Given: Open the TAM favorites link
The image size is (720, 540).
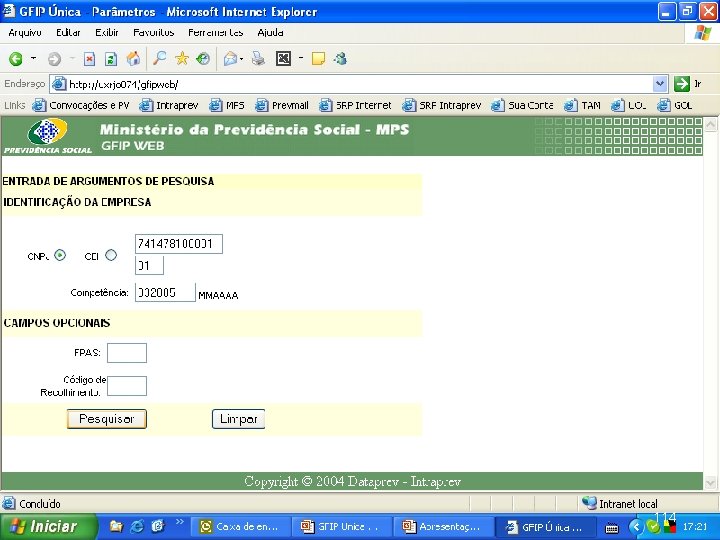Looking at the screenshot, I should (582, 105).
